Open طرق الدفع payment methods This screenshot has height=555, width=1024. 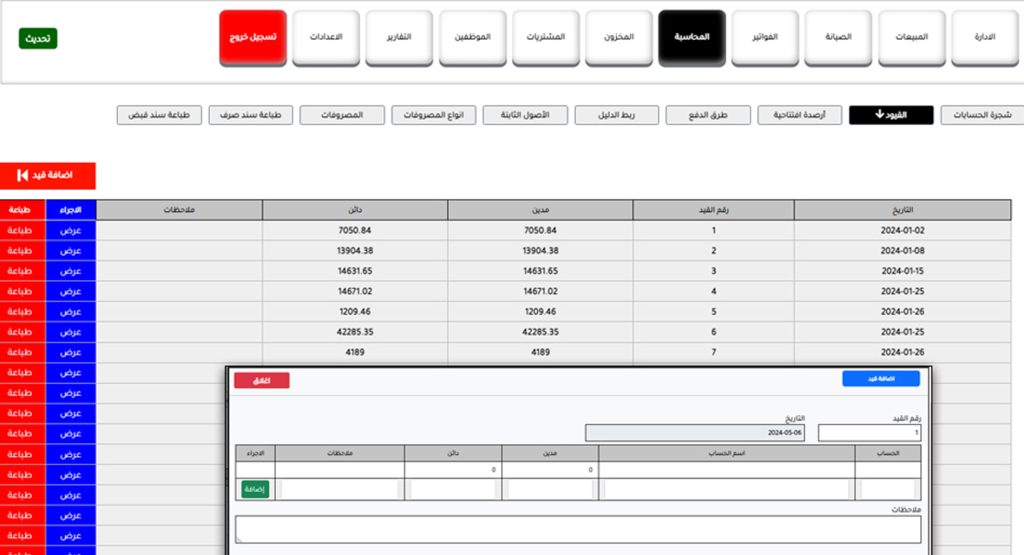(706, 115)
